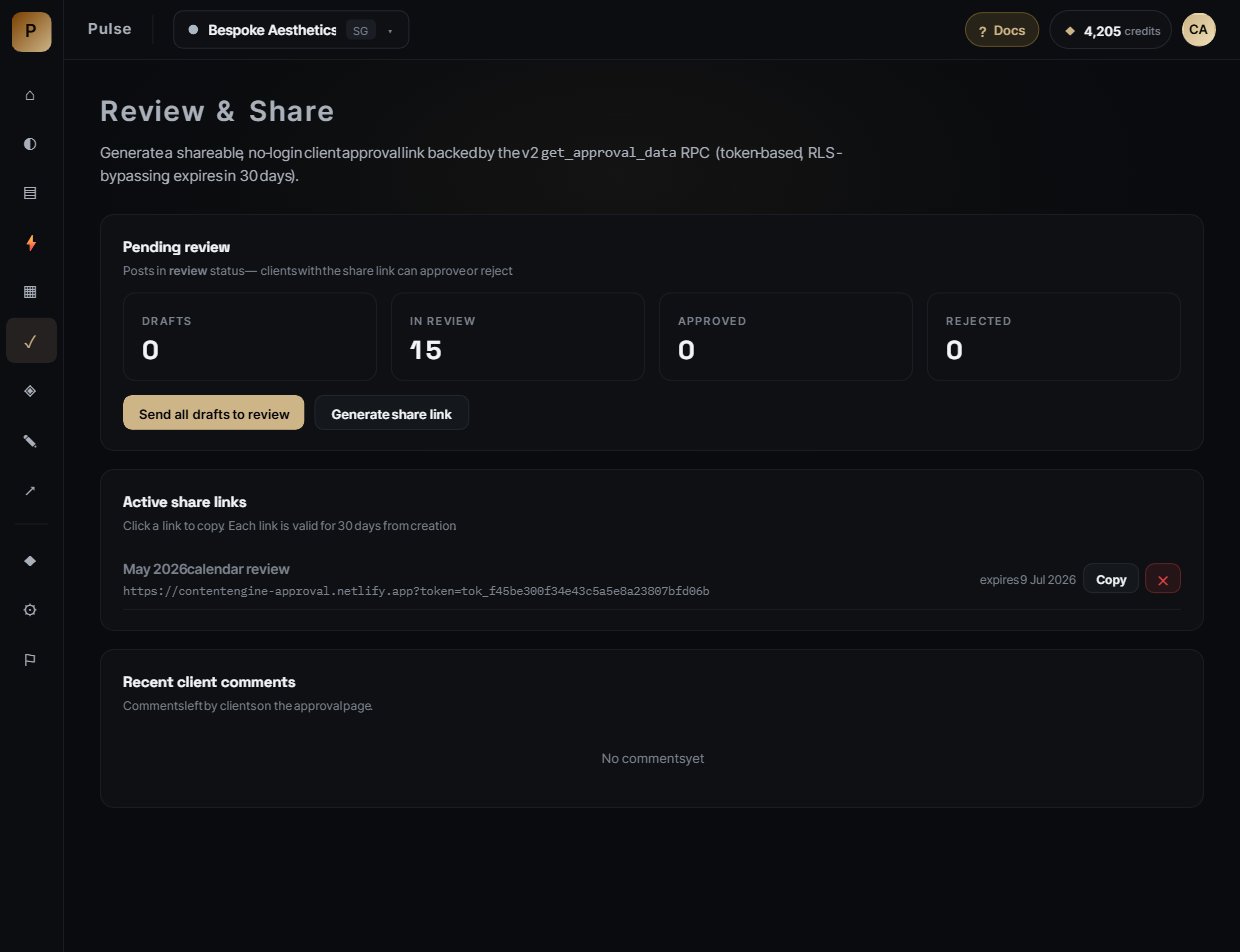Viewport: 1240px width, 952px height.
Task: Click Send all drafts to review
Action: [213, 413]
